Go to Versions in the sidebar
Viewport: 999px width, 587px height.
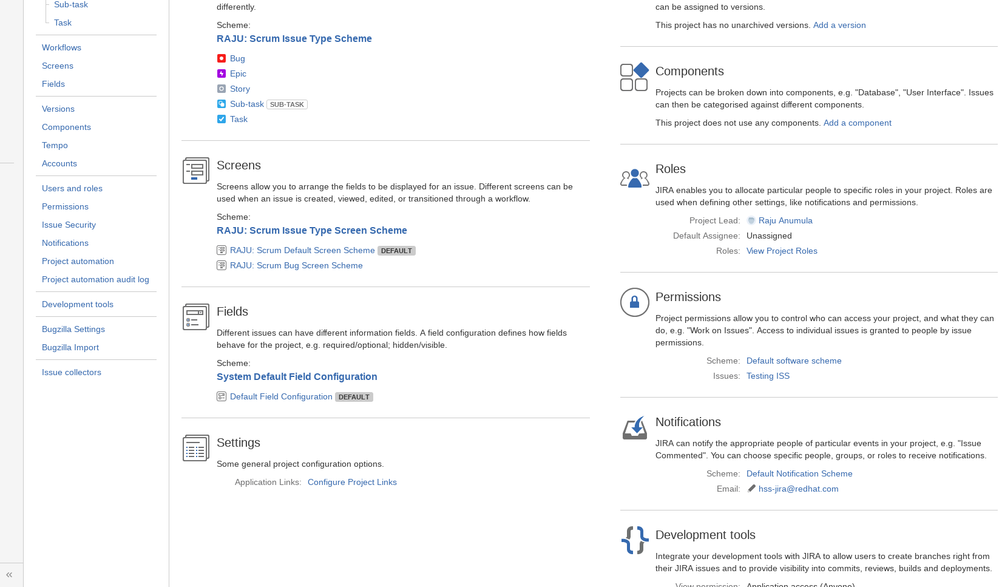coord(58,109)
